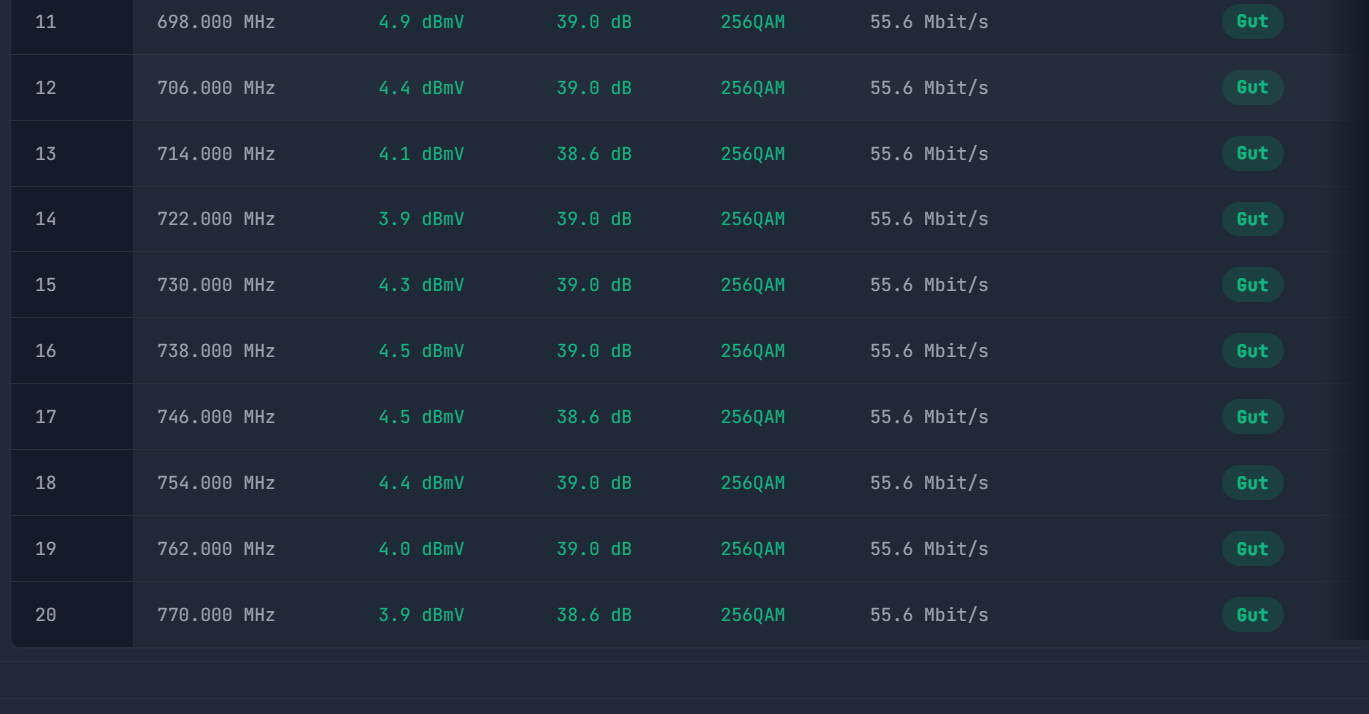Click the Gut badge for channel 20
The image size is (1369, 714).
(1252, 615)
